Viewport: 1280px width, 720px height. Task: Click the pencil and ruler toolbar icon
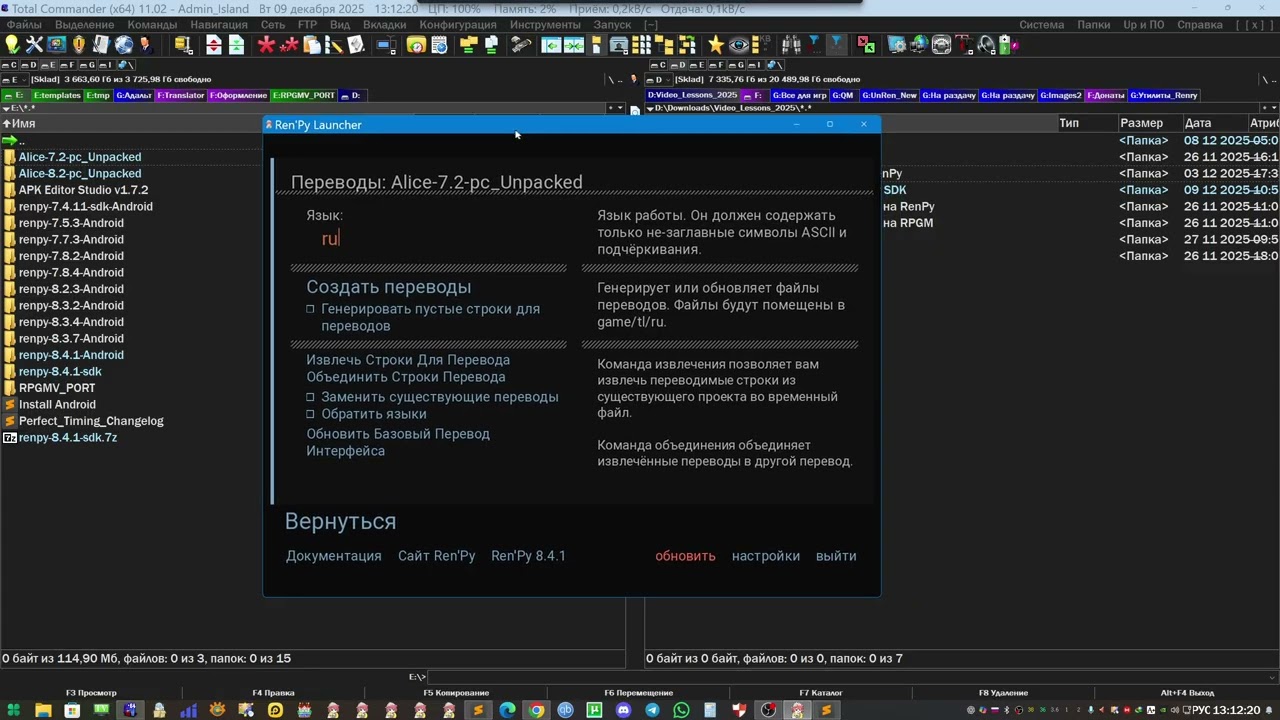(x=334, y=44)
